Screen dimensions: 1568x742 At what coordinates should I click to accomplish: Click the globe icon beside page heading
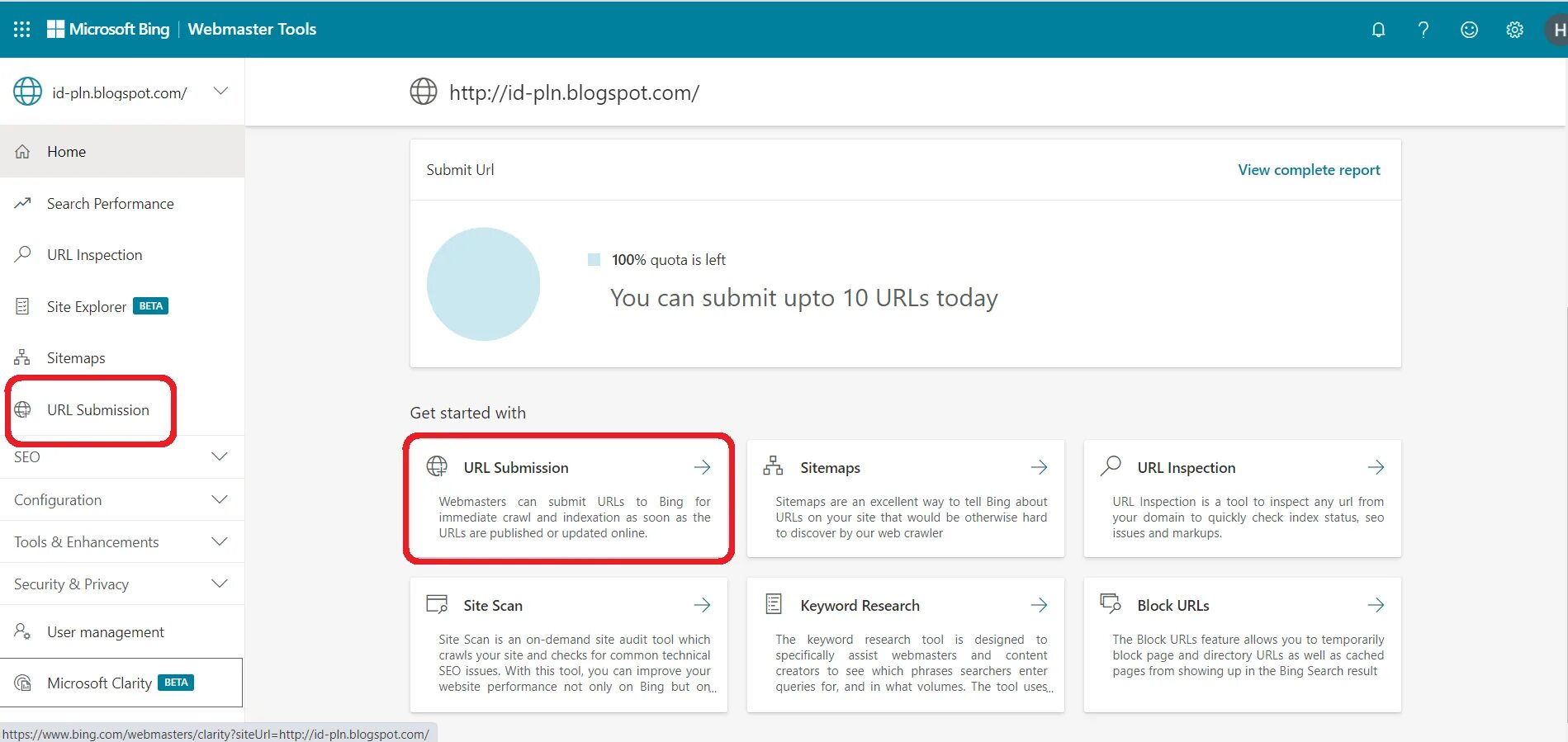pyautogui.click(x=424, y=91)
